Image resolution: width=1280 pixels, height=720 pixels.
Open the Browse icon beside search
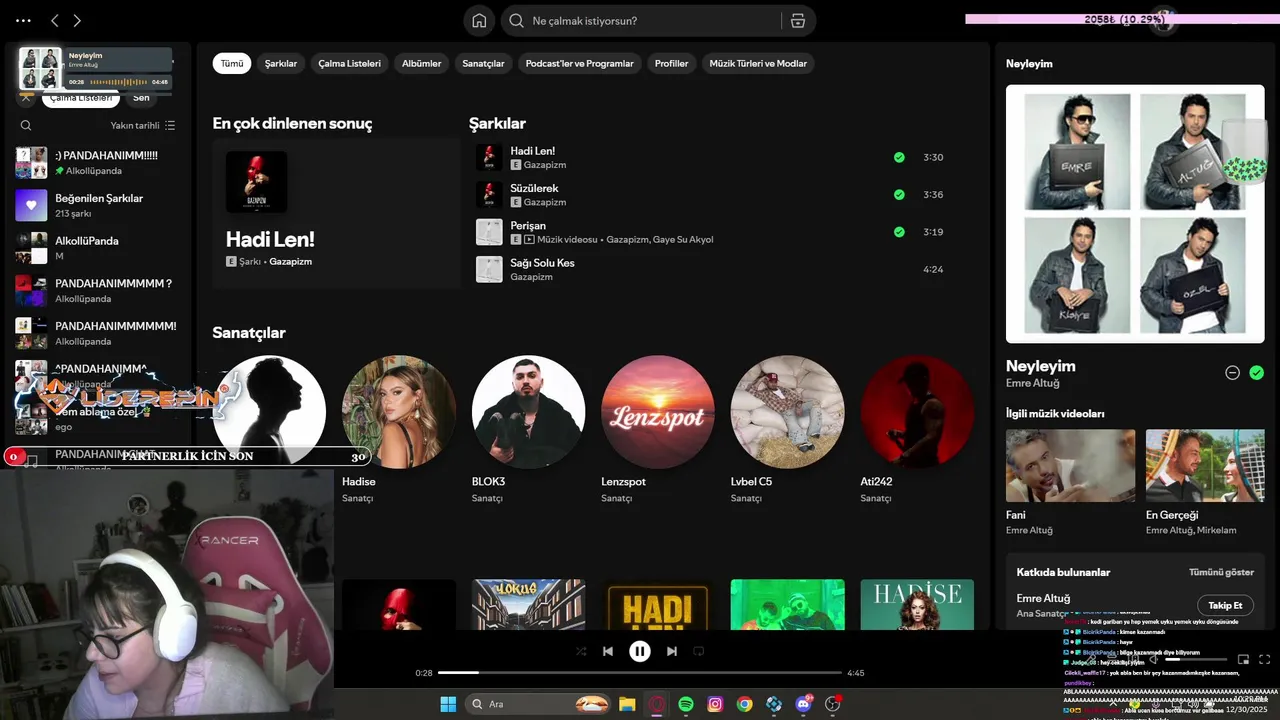point(797,21)
